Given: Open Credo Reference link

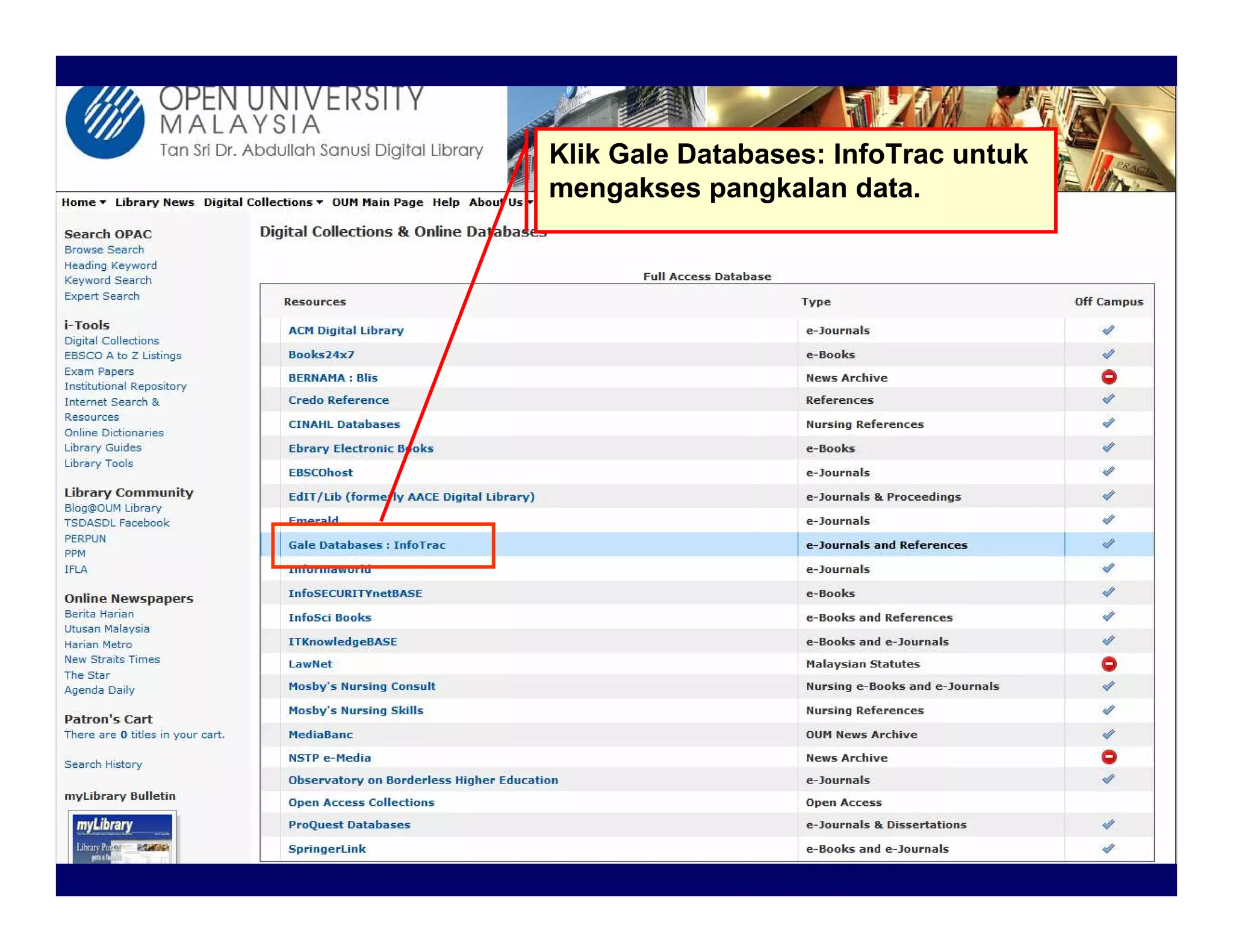Looking at the screenshot, I should tap(338, 400).
